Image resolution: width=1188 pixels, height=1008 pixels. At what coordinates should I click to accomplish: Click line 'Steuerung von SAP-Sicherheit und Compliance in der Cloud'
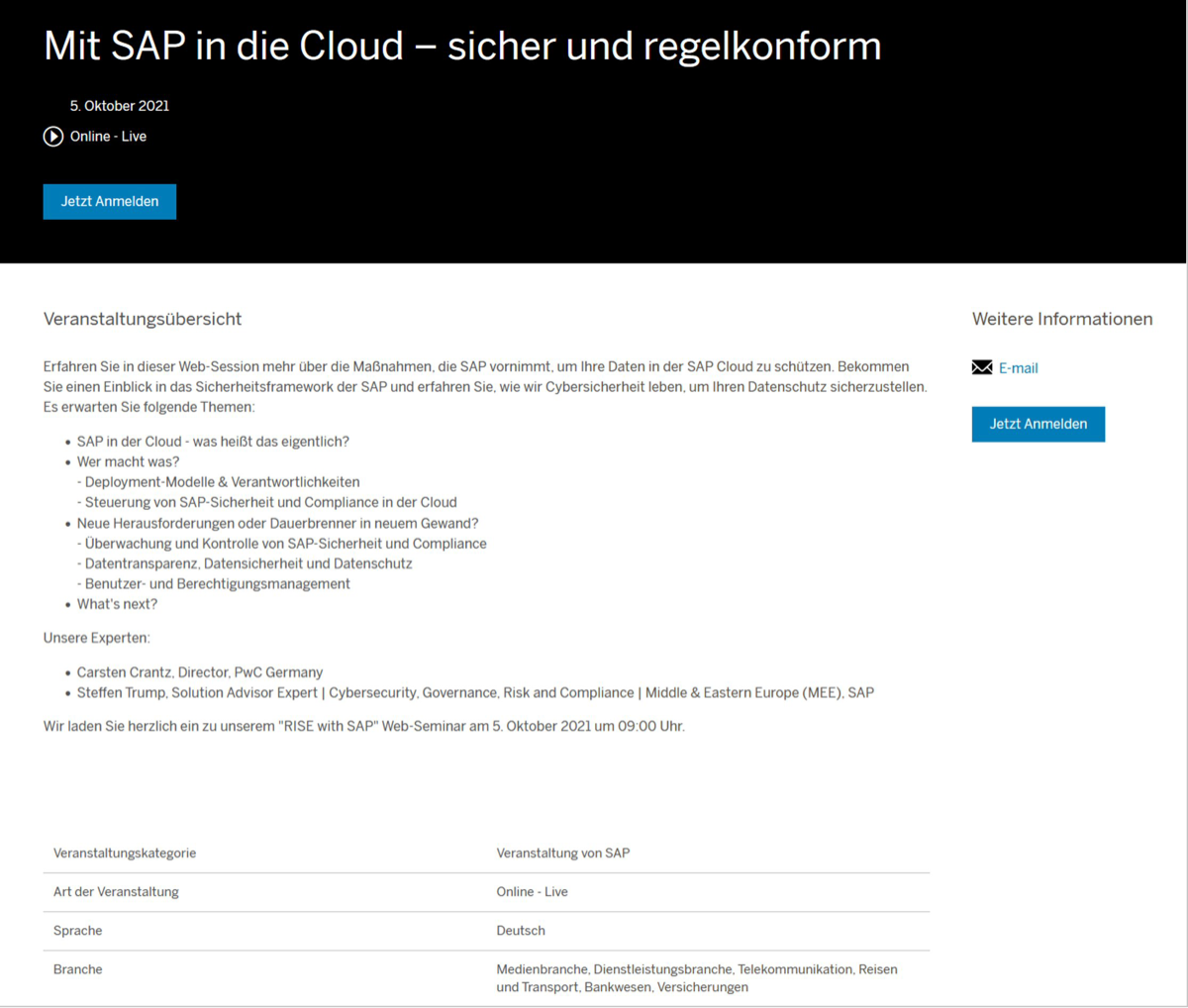point(267,502)
